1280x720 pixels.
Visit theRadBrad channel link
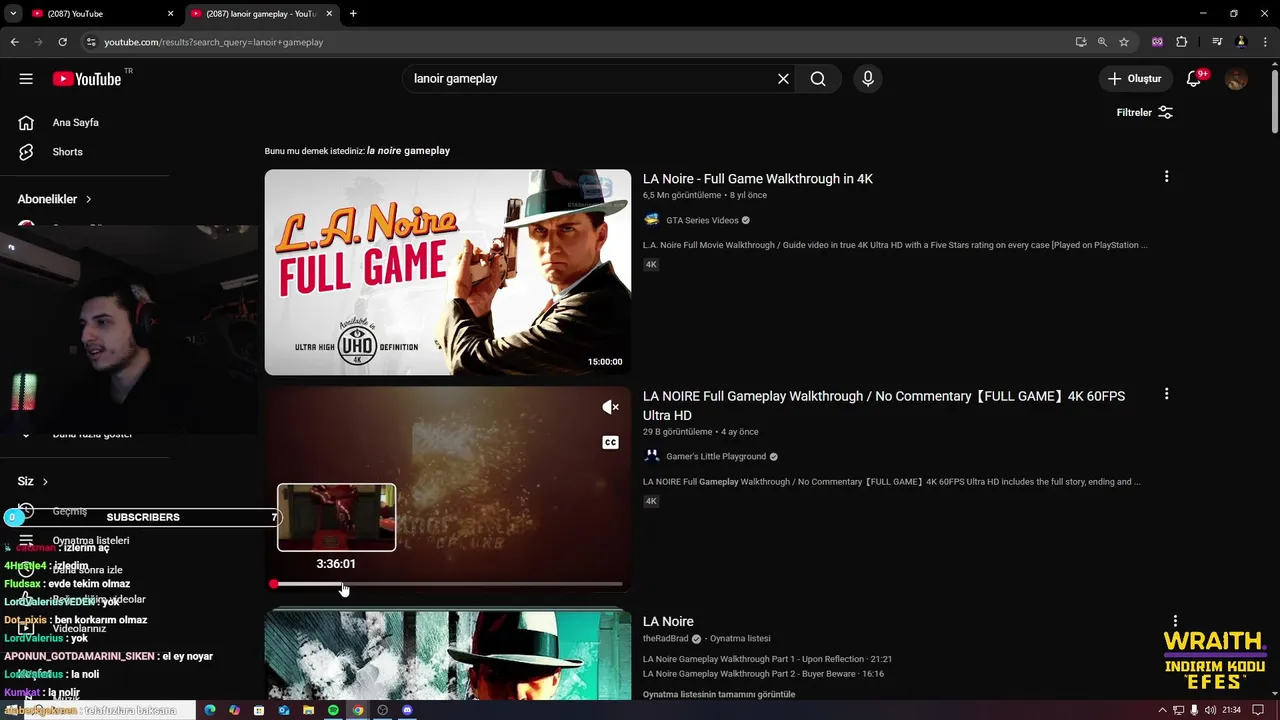tap(666, 638)
